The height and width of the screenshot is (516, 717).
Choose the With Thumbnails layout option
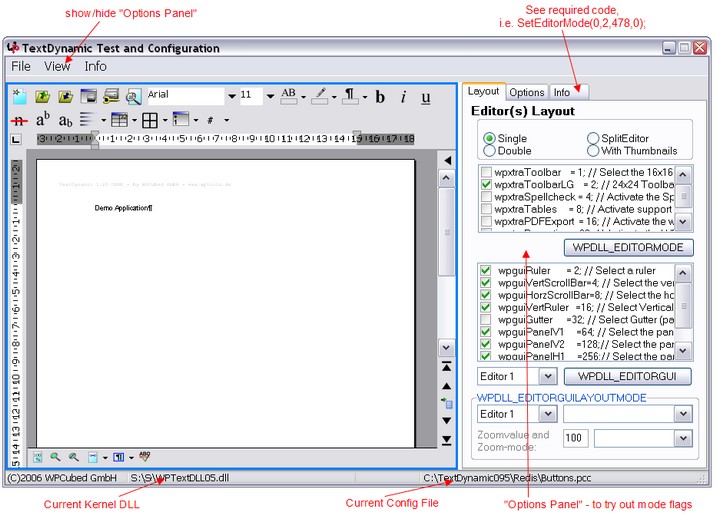[x=593, y=151]
